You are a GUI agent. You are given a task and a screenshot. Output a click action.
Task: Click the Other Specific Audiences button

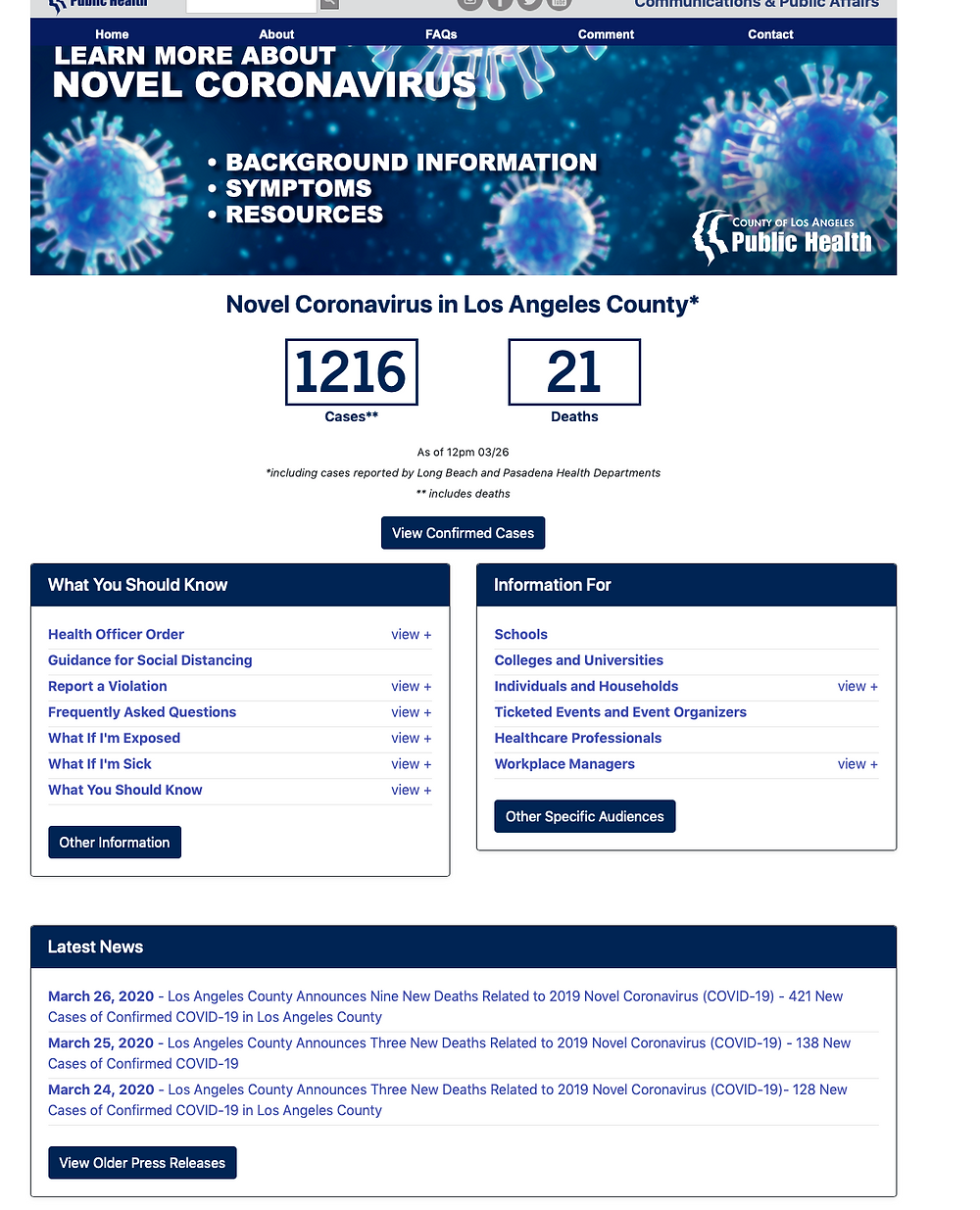pyautogui.click(x=584, y=816)
